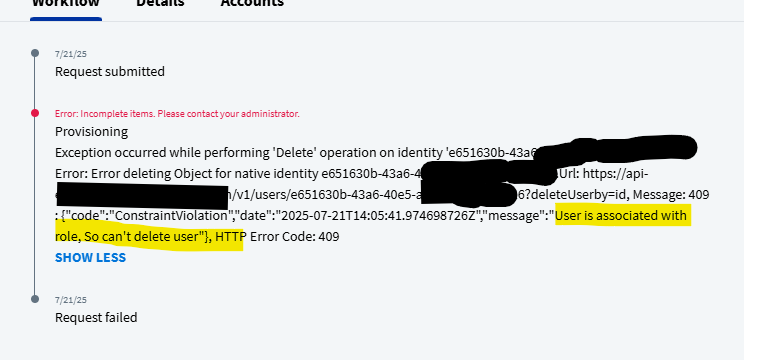This screenshot has width=778, height=360.
Task: Click the grey dot beside Request submitted
Action: tap(35, 53)
